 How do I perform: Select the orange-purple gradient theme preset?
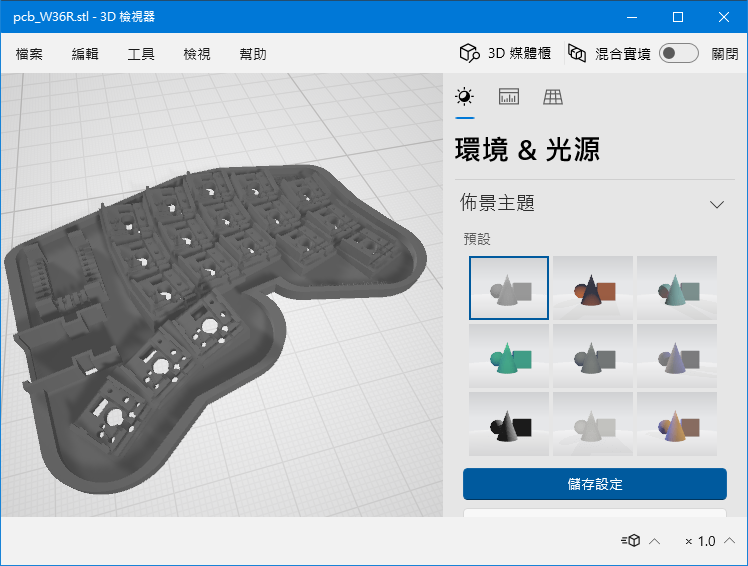click(x=677, y=424)
